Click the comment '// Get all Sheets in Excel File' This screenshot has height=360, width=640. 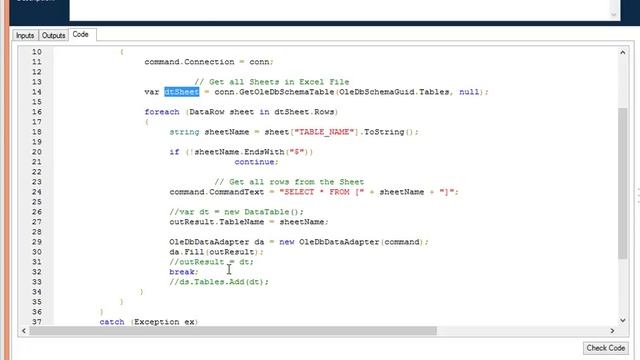click(x=271, y=82)
